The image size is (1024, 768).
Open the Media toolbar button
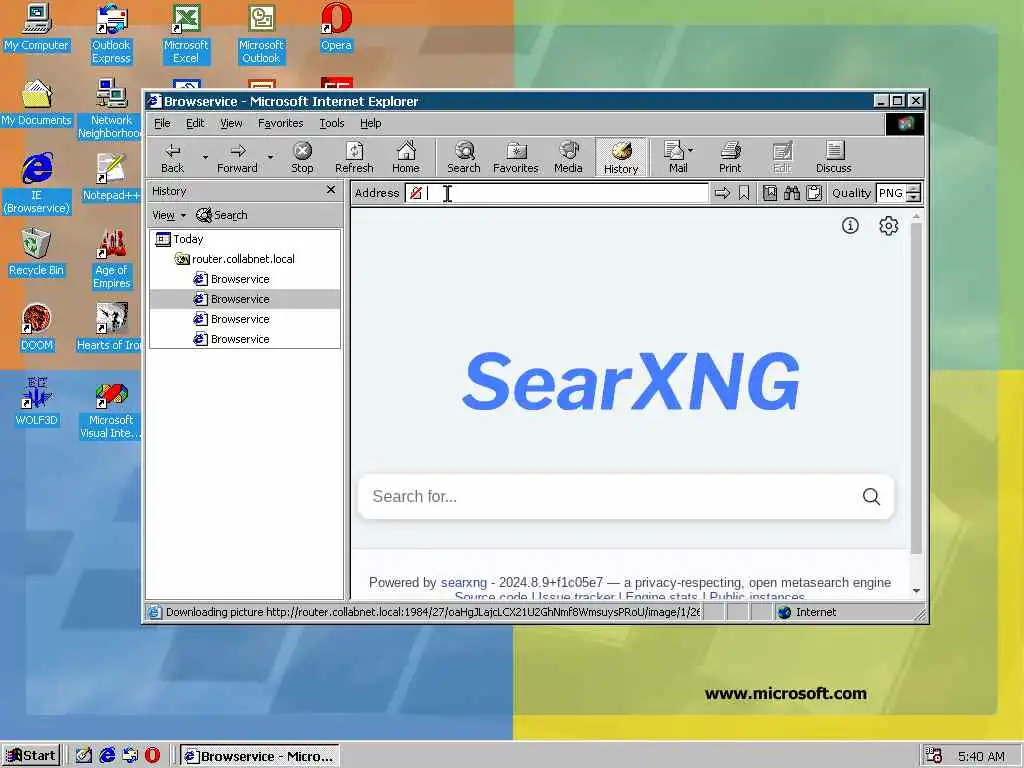point(568,157)
